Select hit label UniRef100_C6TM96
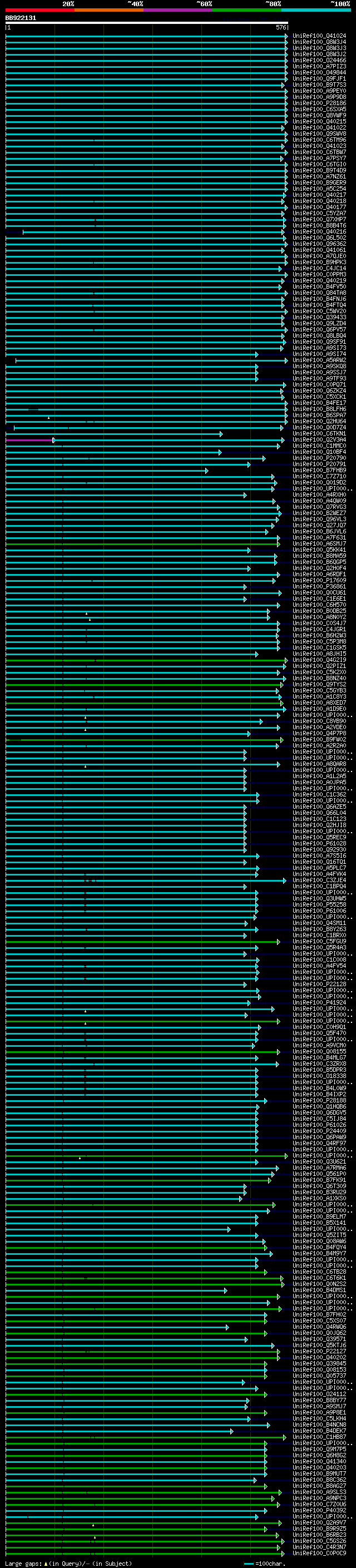This screenshot has height=1568, width=356. click(x=319, y=140)
